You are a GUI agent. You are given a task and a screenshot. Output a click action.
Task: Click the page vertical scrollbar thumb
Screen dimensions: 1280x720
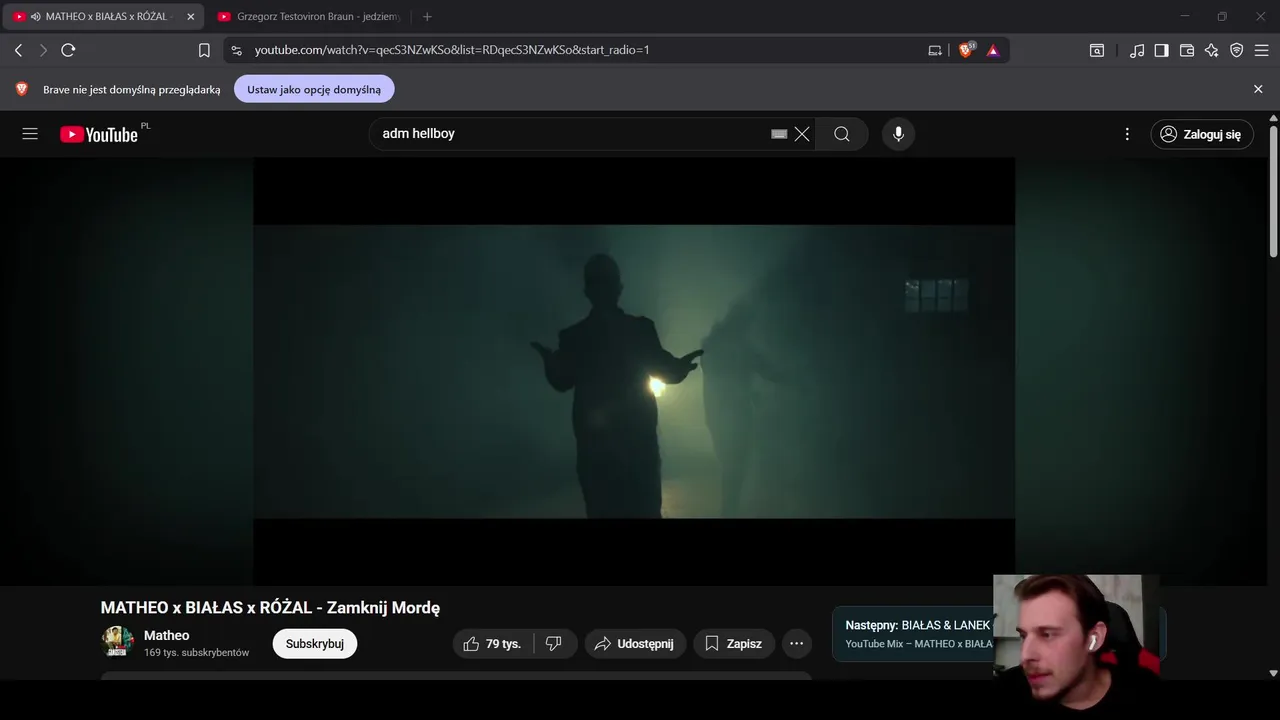[1273, 190]
